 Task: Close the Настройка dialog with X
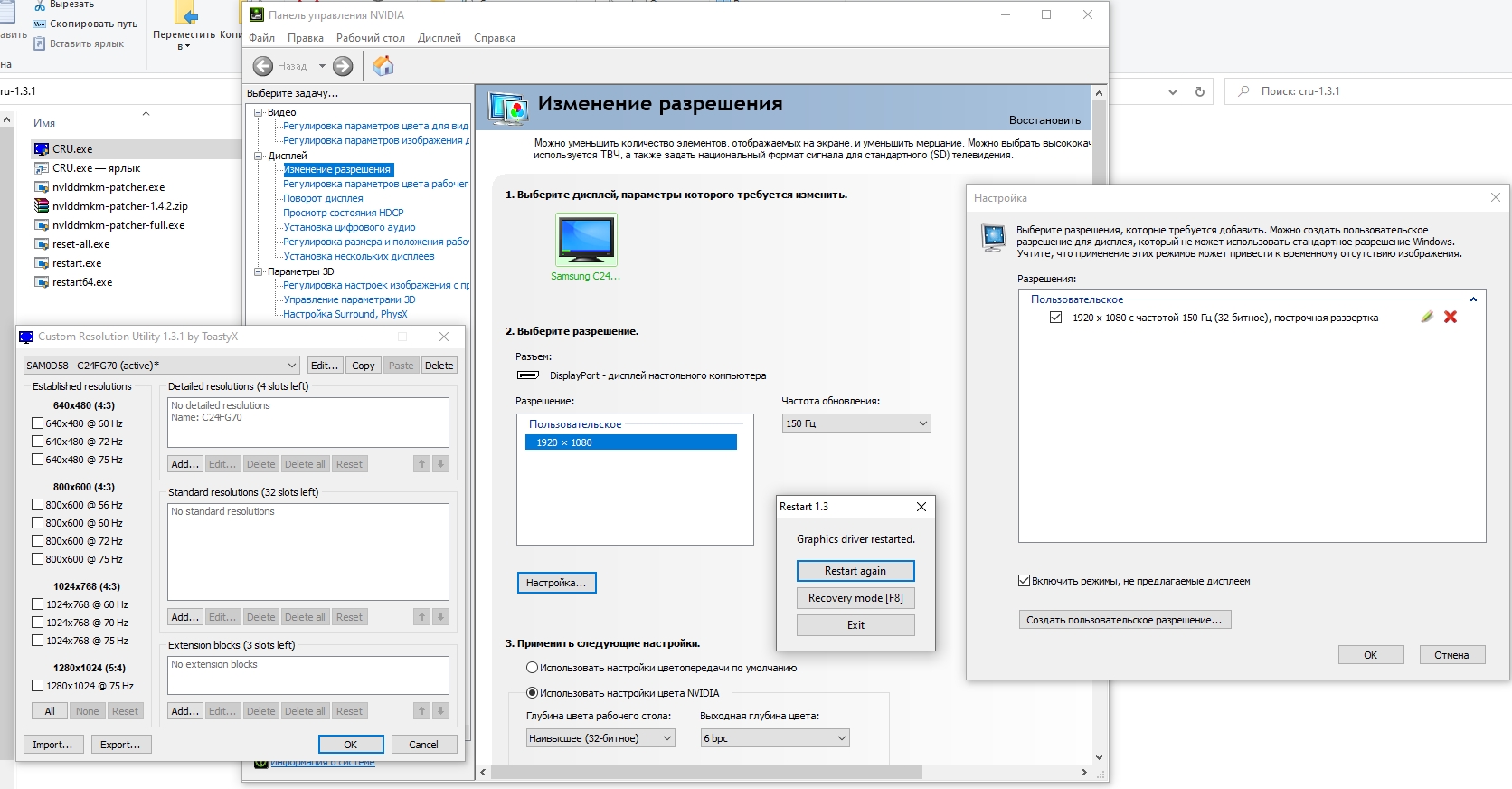point(1496,197)
